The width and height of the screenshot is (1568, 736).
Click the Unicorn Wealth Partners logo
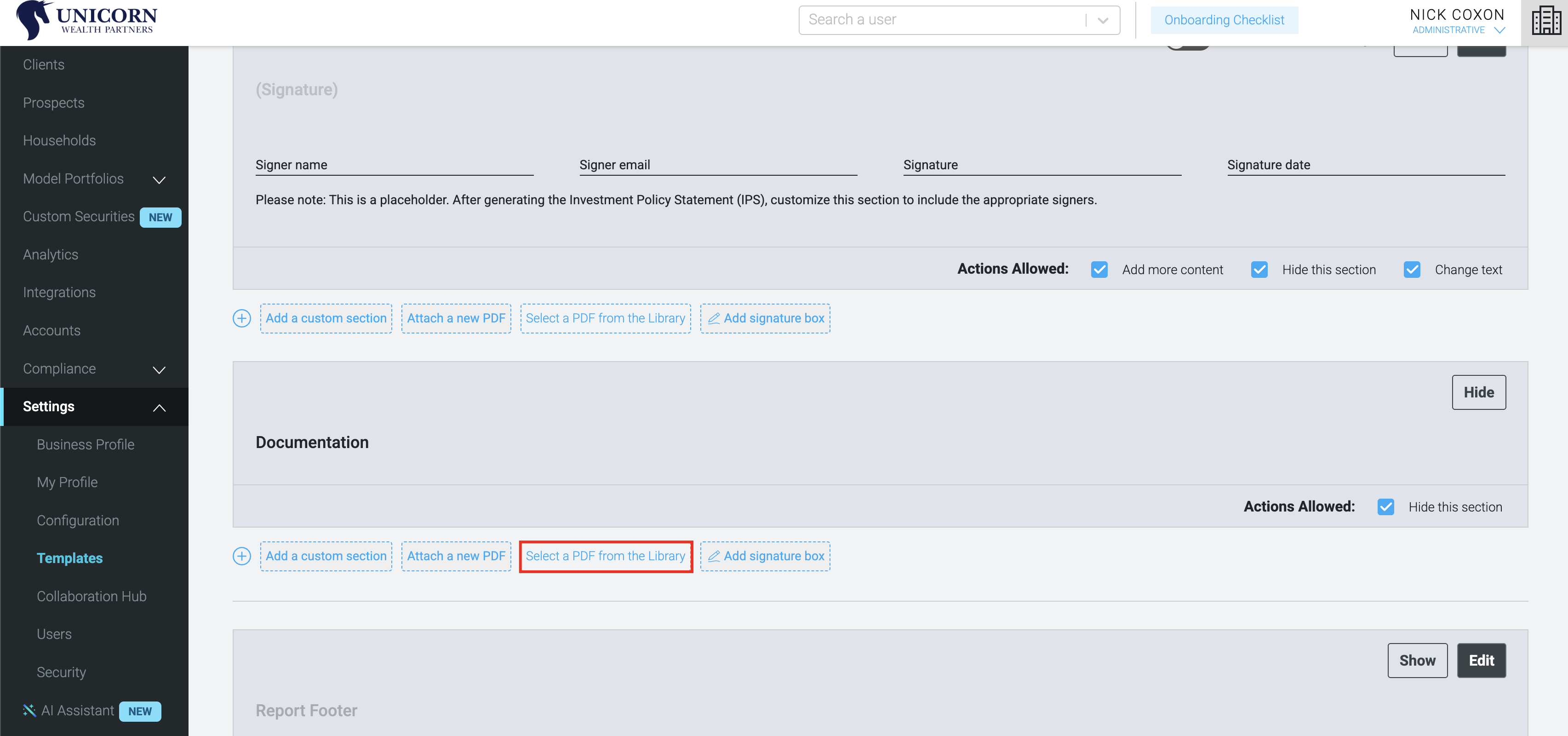[x=87, y=21]
